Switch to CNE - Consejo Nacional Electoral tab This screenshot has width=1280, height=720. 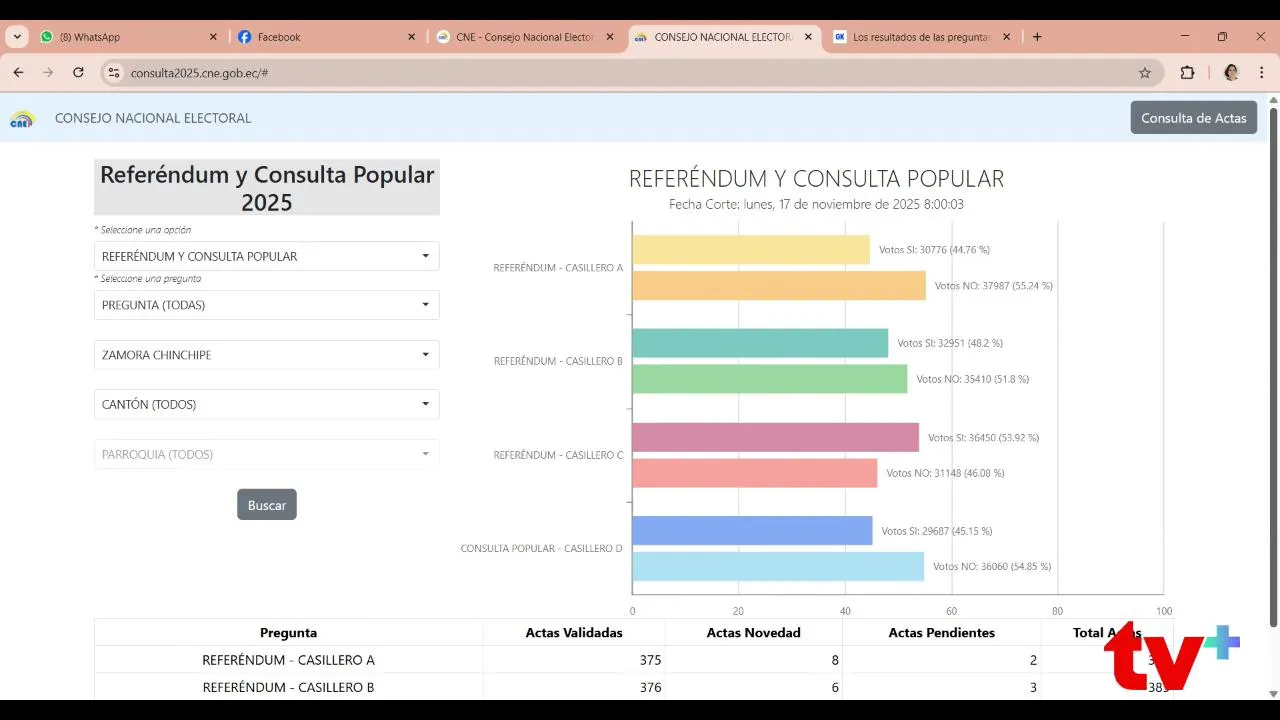[x=525, y=37]
